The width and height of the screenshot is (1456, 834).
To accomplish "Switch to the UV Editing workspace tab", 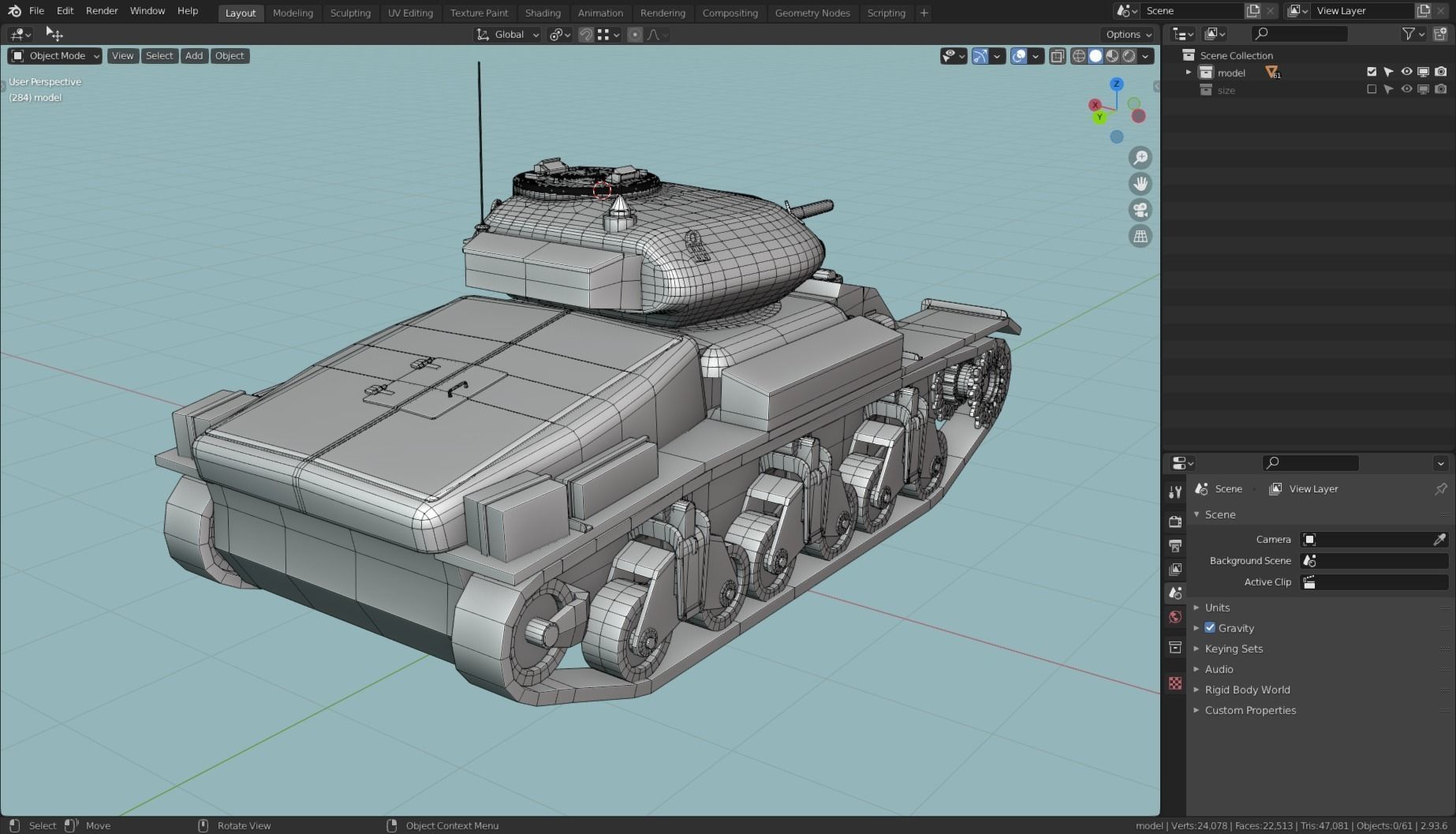I will [410, 13].
